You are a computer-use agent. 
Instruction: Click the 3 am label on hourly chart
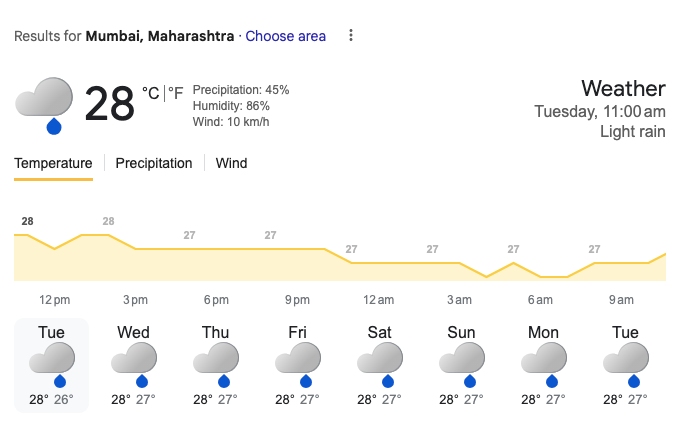[459, 300]
